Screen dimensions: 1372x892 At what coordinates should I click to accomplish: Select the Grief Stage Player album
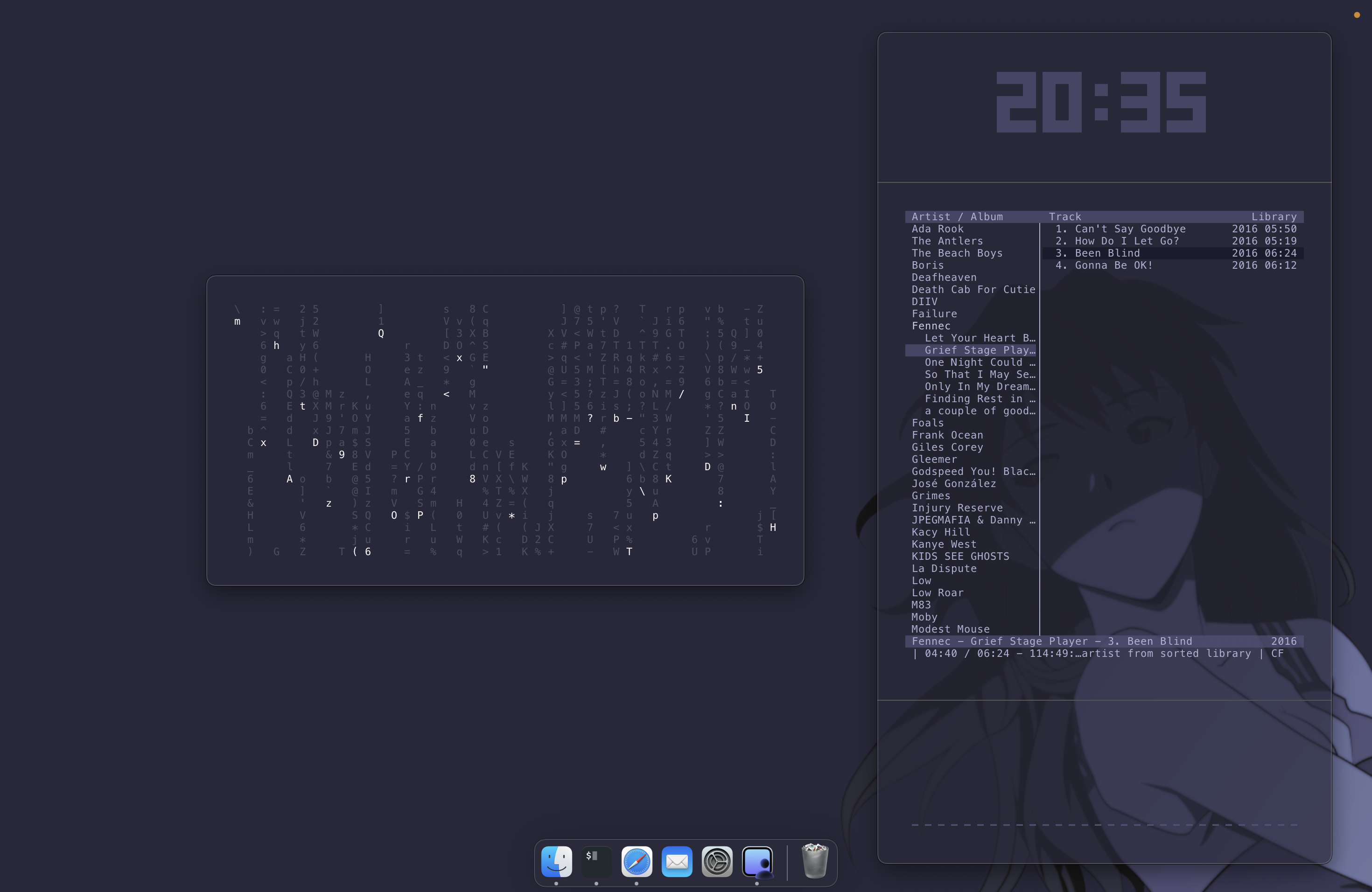[x=979, y=350]
